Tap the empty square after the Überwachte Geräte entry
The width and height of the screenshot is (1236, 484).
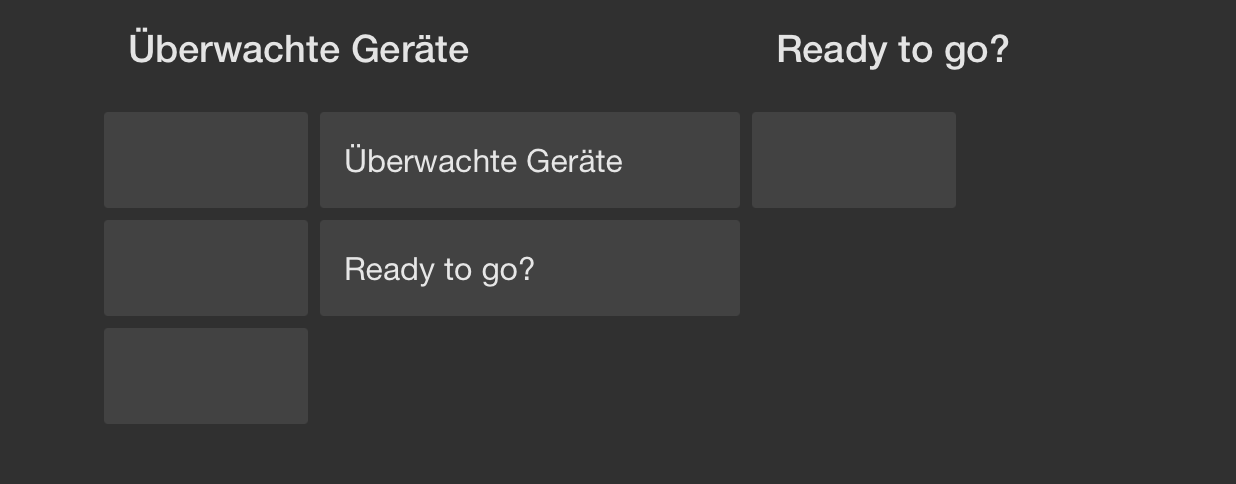pos(853,160)
